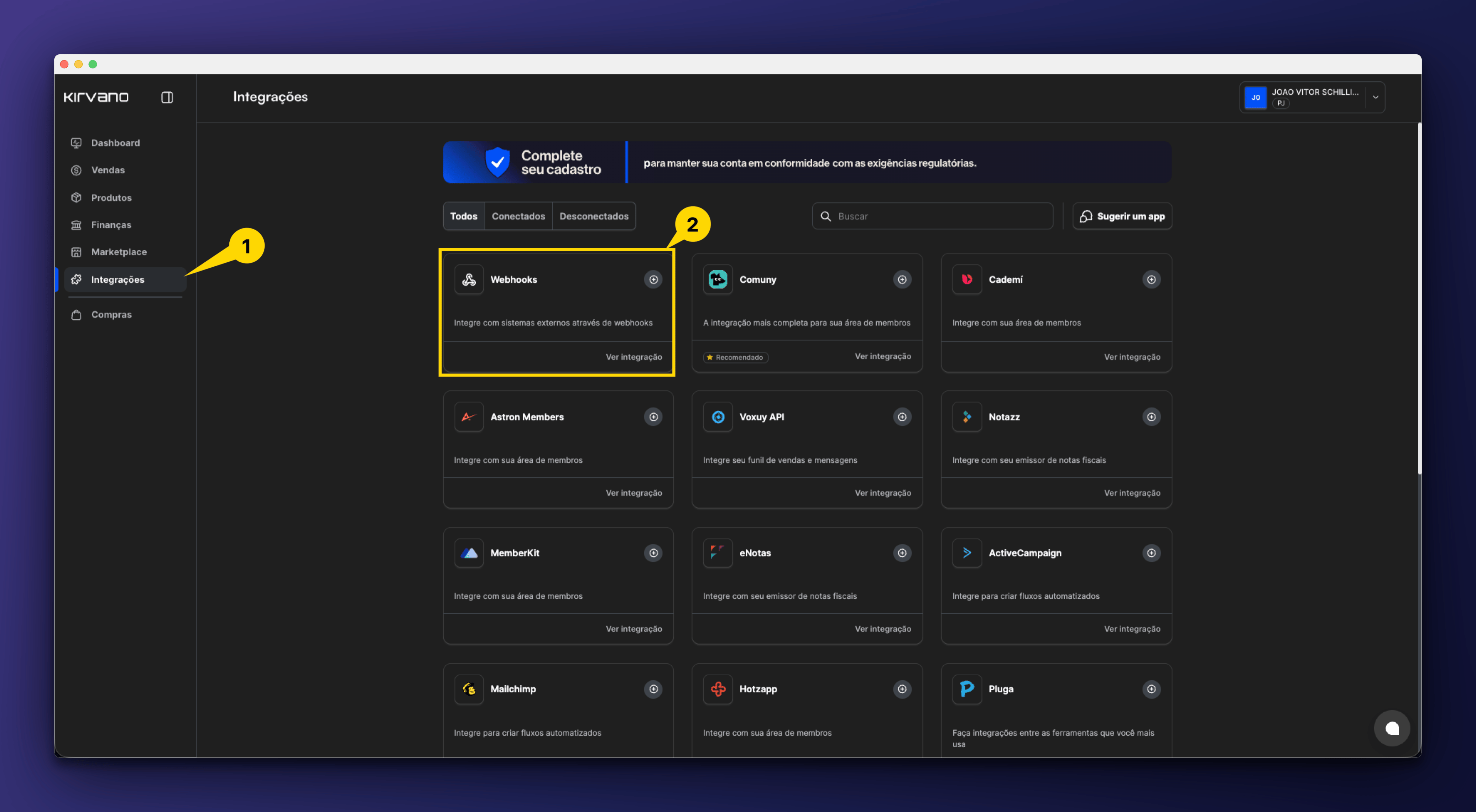
Task: Click Ver integração on Astron Members card
Action: 634,493
